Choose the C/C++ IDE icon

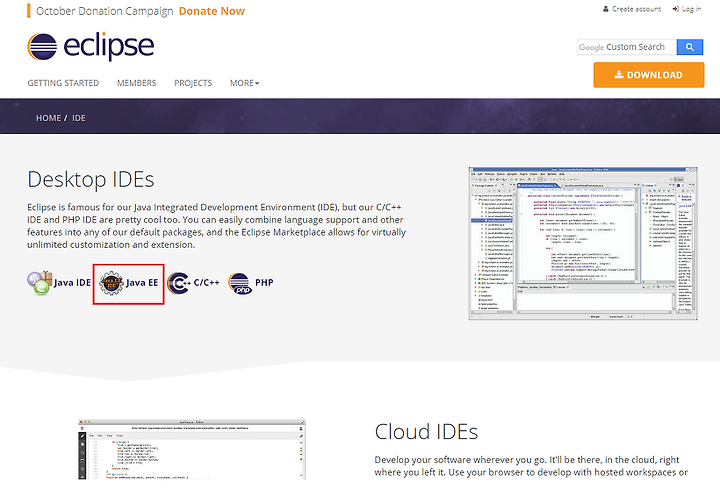pyautogui.click(x=179, y=283)
